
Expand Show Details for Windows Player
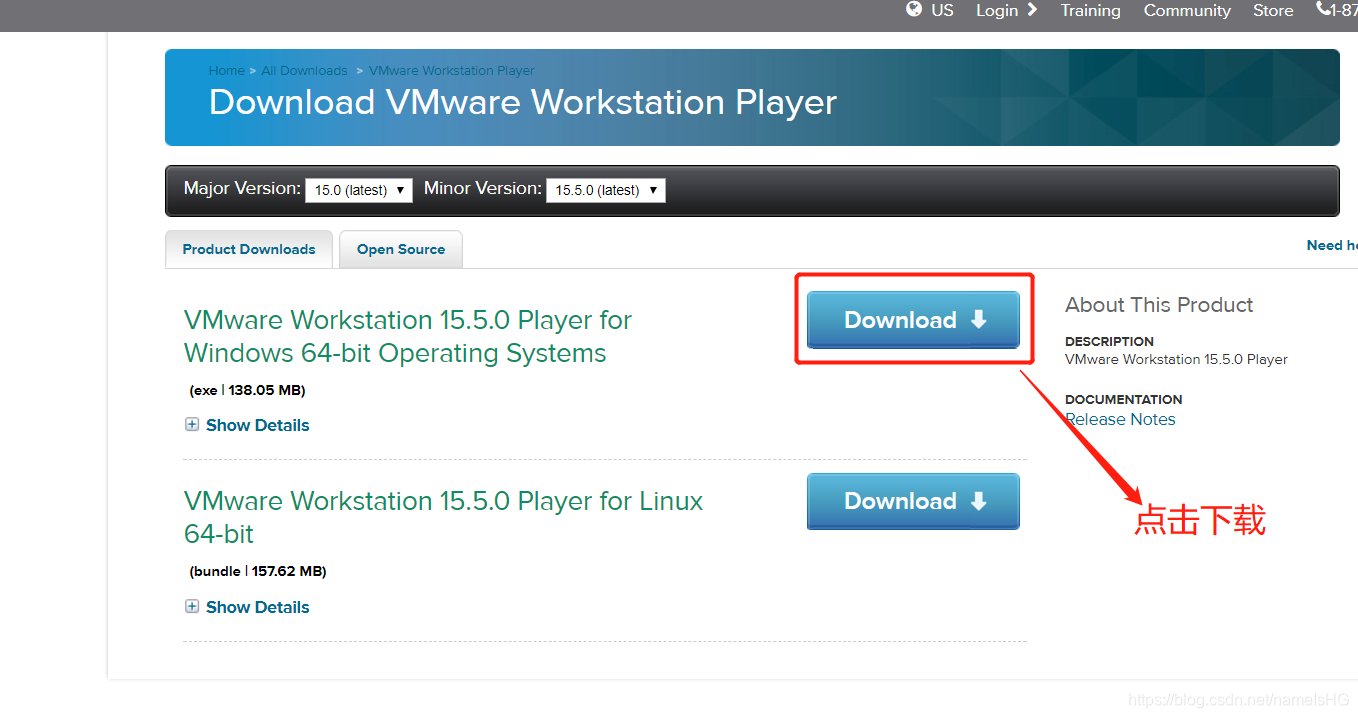point(257,425)
